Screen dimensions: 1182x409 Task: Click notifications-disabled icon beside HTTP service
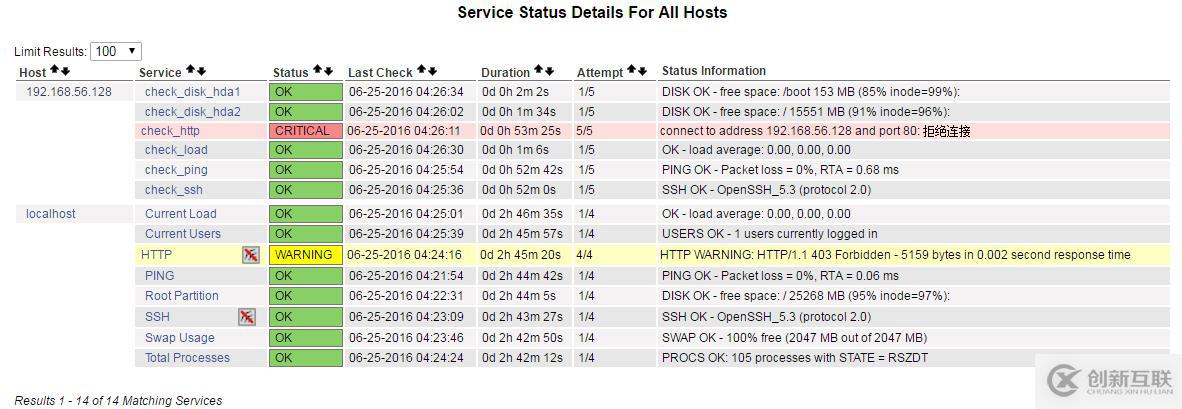click(x=250, y=255)
